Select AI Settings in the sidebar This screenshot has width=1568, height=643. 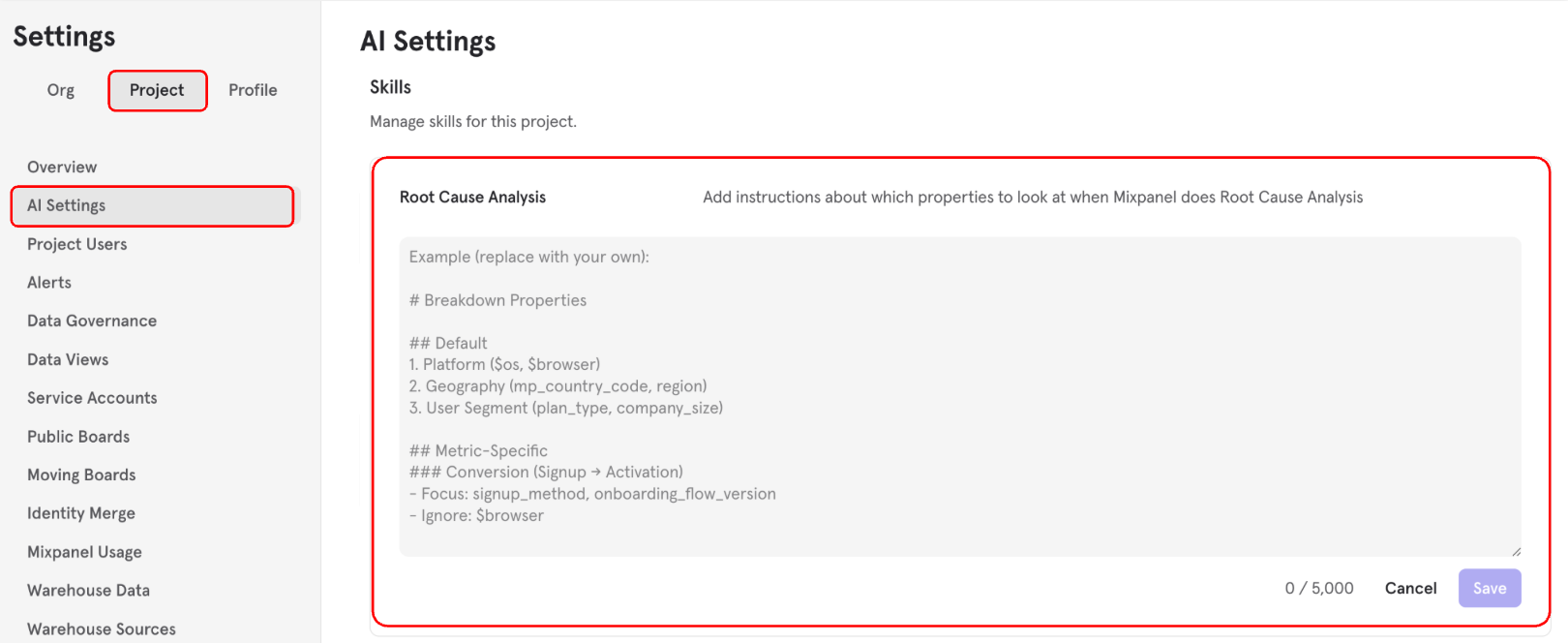153,205
